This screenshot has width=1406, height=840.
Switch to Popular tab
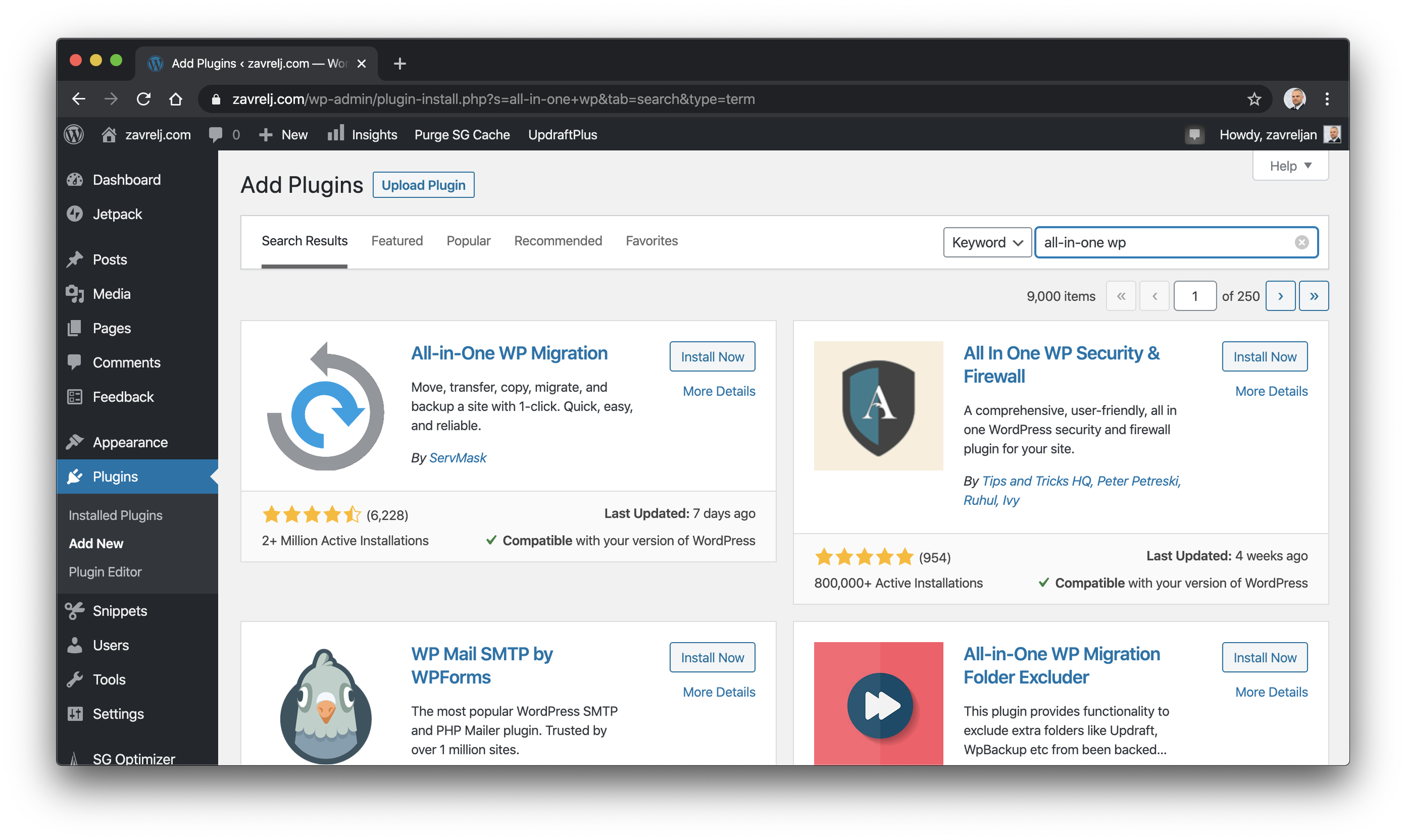(468, 241)
